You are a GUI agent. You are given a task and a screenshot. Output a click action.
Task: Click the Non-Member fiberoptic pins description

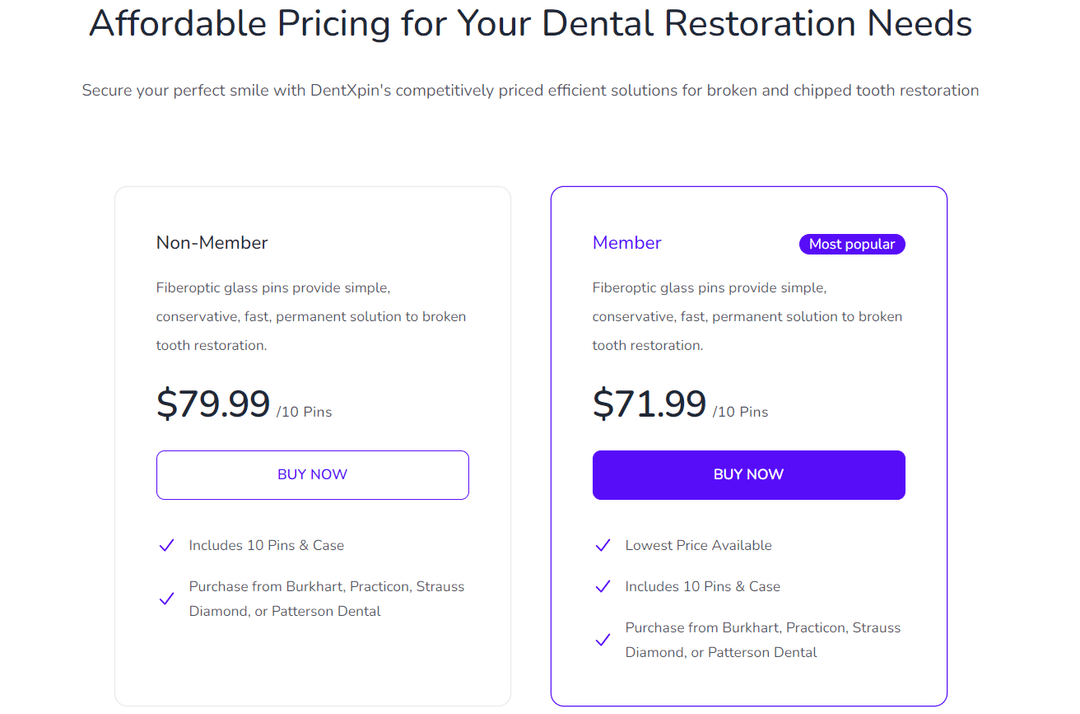pos(311,316)
